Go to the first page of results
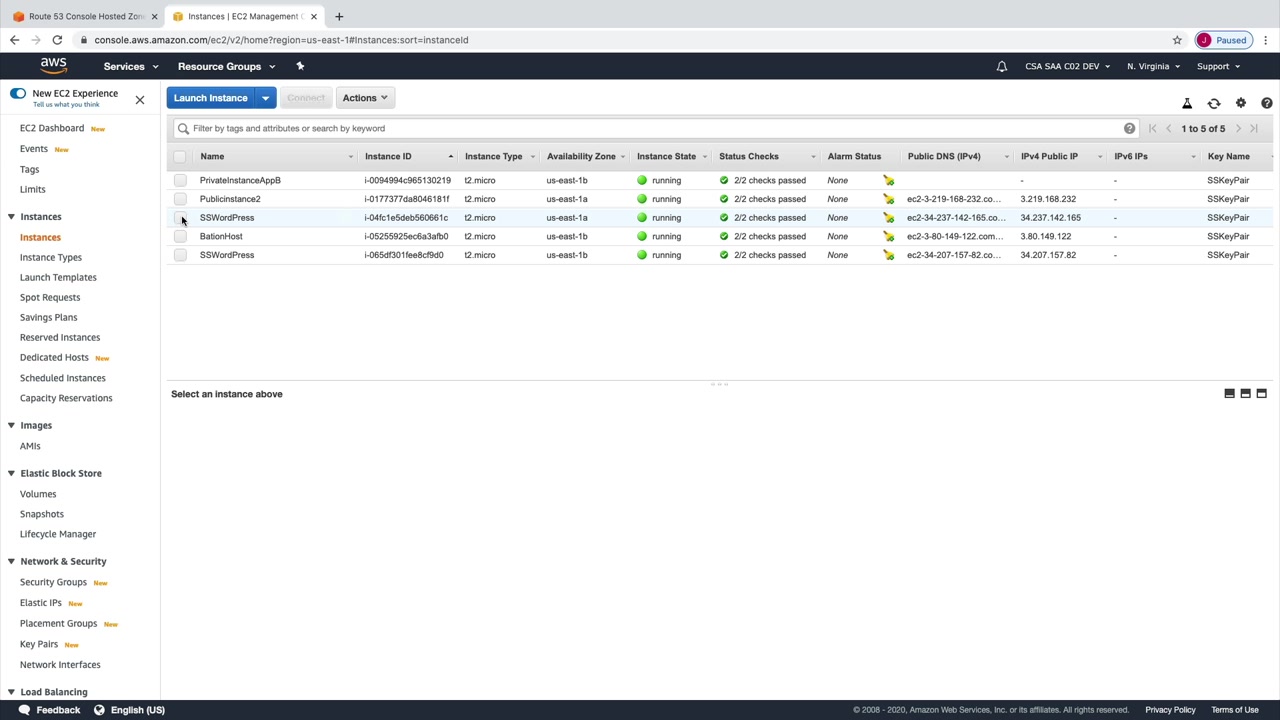This screenshot has width=1280, height=720. (1152, 128)
